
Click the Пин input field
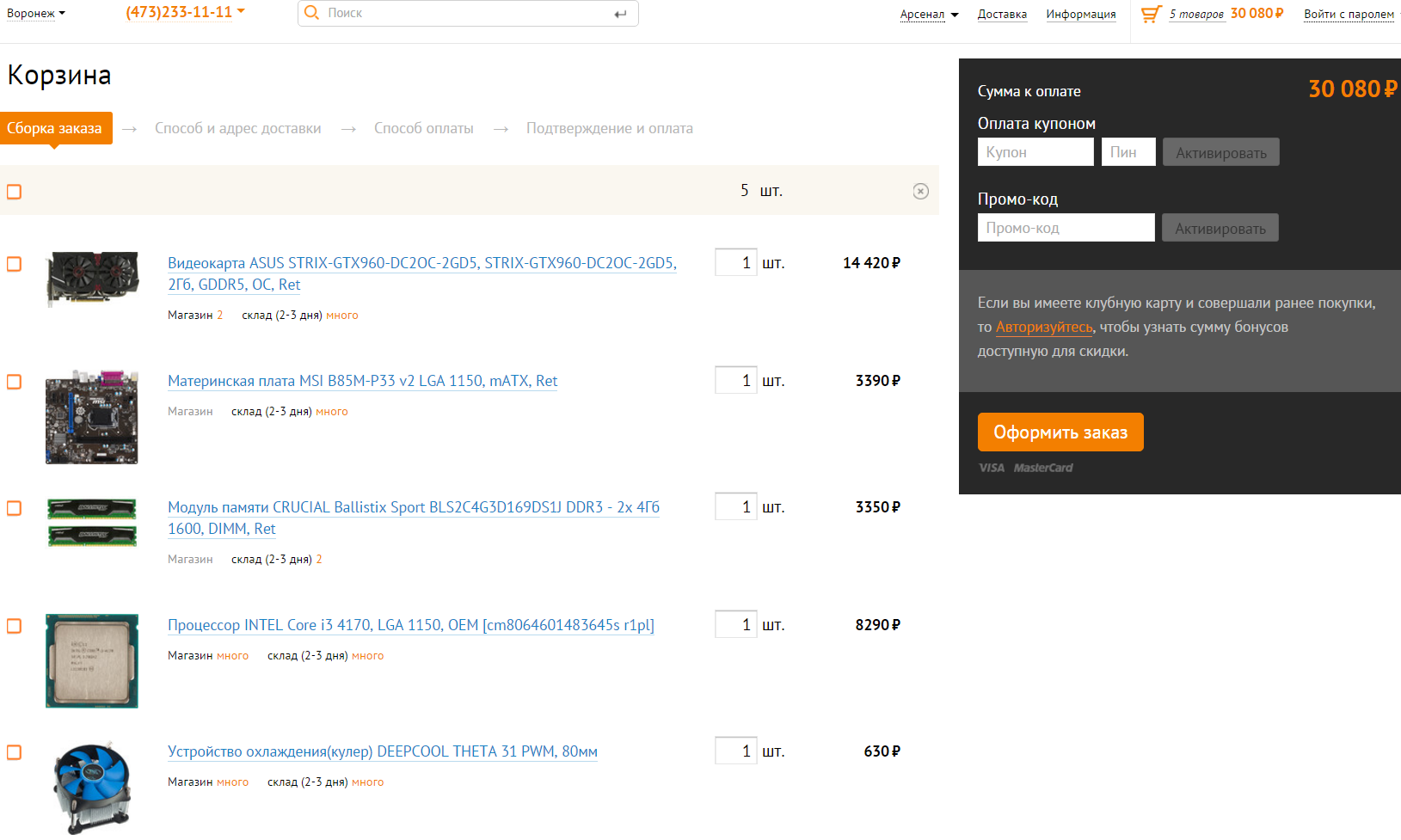click(x=1128, y=152)
